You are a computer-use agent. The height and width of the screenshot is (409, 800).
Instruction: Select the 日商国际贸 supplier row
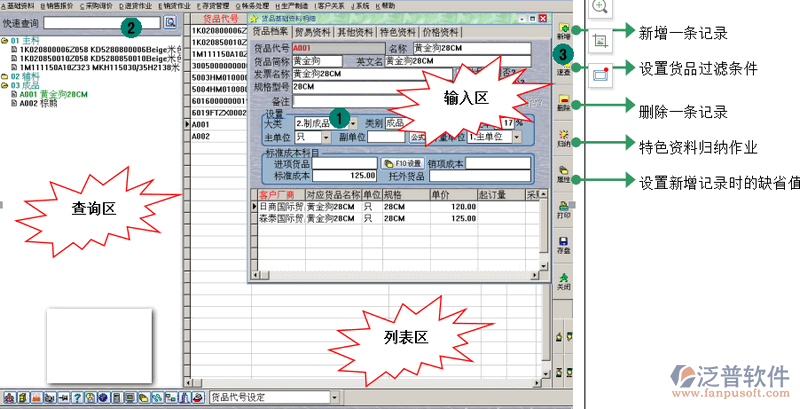point(281,207)
